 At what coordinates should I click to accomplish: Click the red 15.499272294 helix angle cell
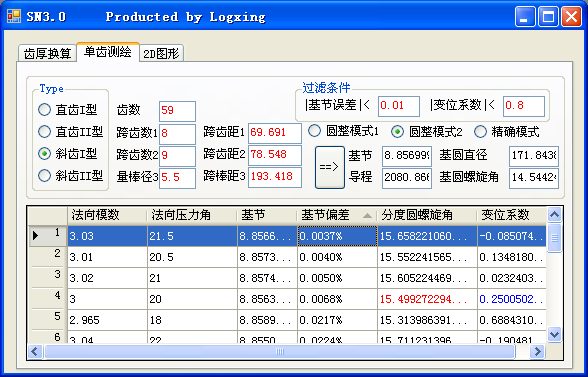pos(427,299)
